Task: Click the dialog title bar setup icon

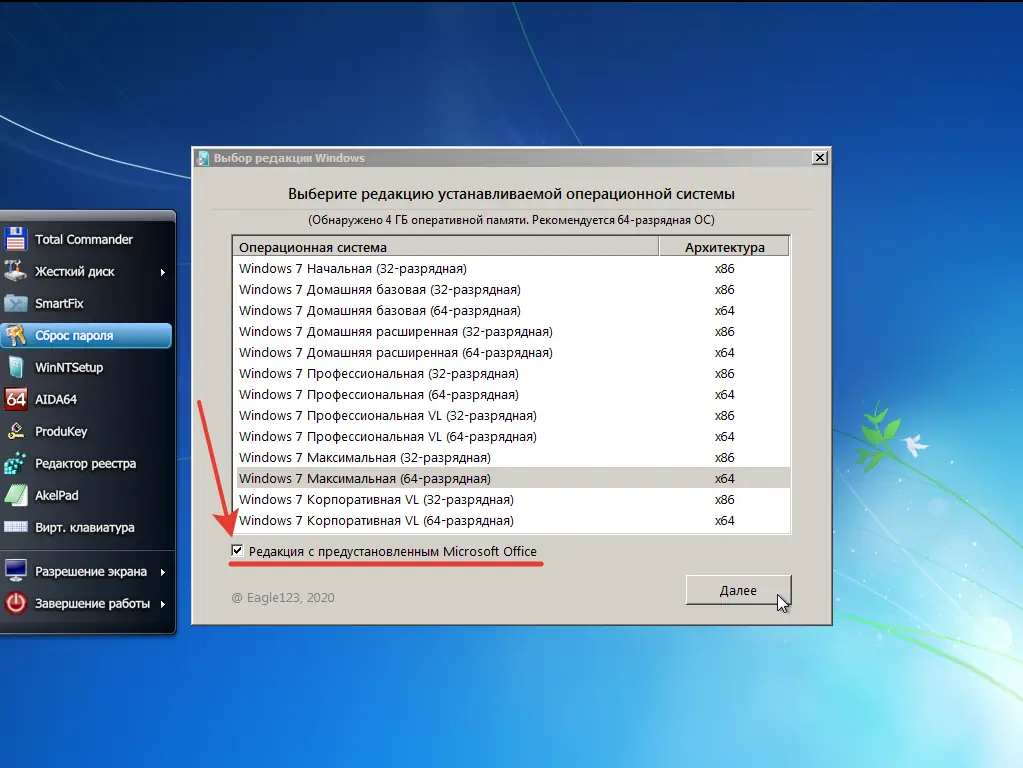Action: (x=203, y=158)
